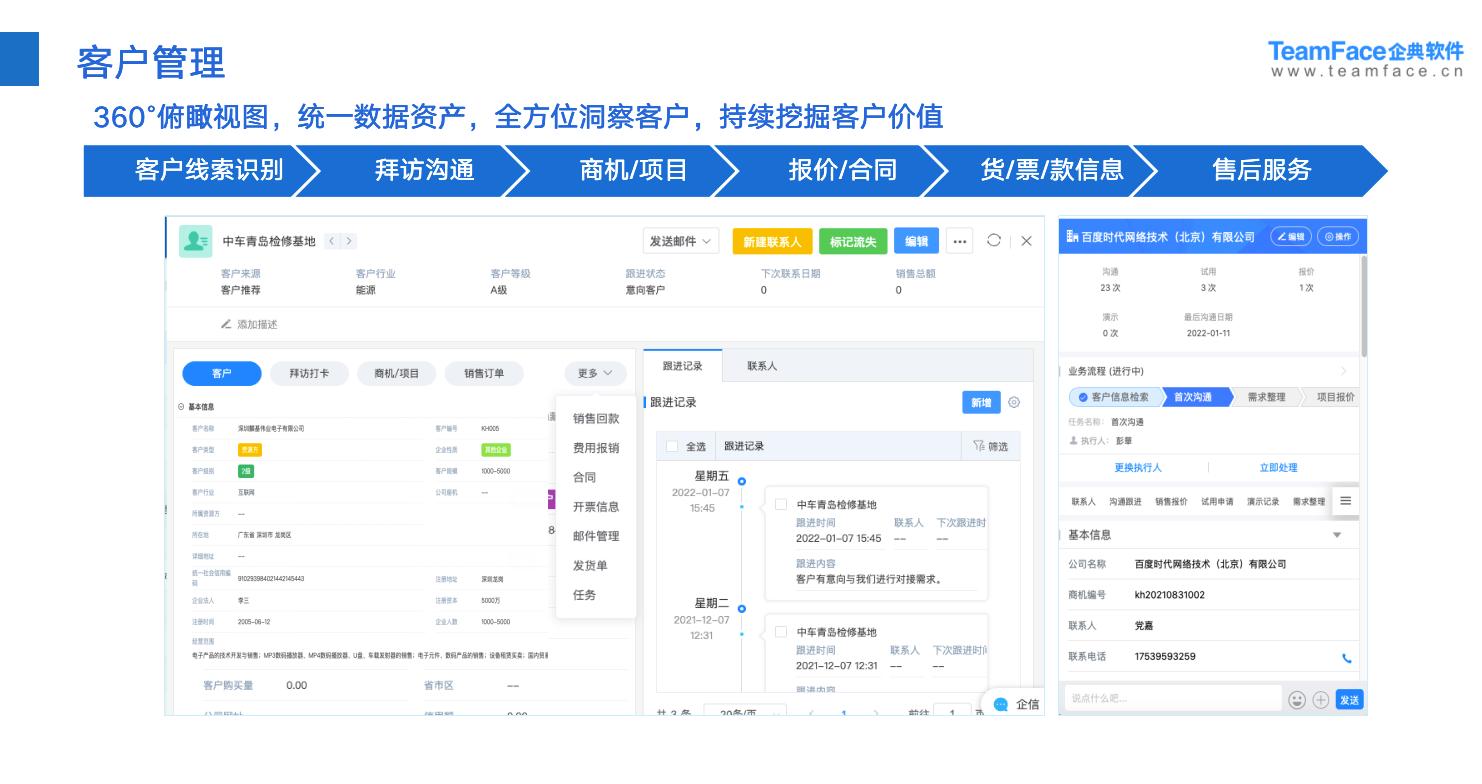Open the 联系人 tab beside 跟进记录
The width and height of the screenshot is (1482, 784).
point(762,366)
